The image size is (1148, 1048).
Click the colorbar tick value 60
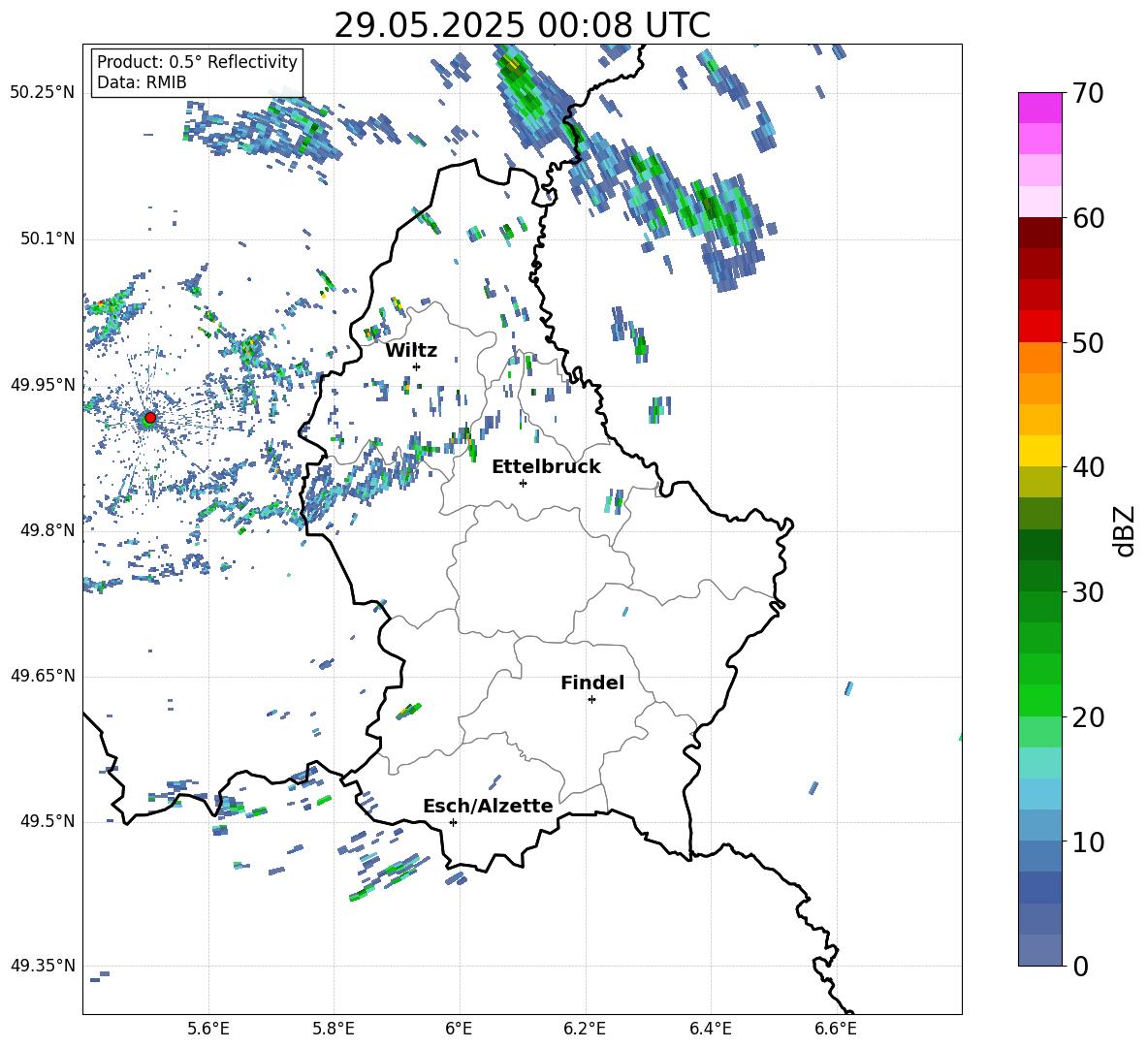1087,218
